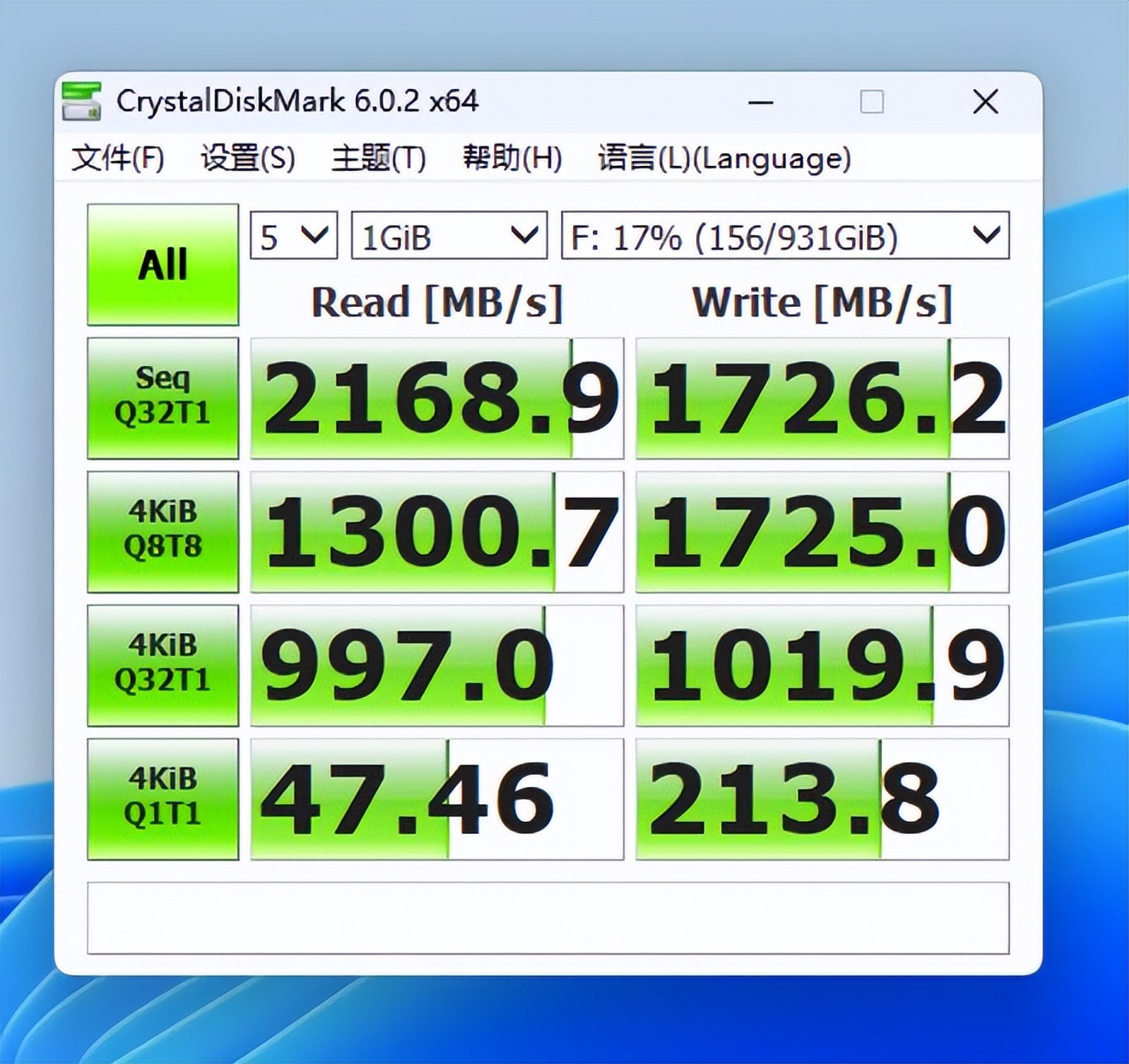Open the 语言(L)(Language) menu
Image resolution: width=1129 pixels, height=1064 pixels.
tap(723, 158)
